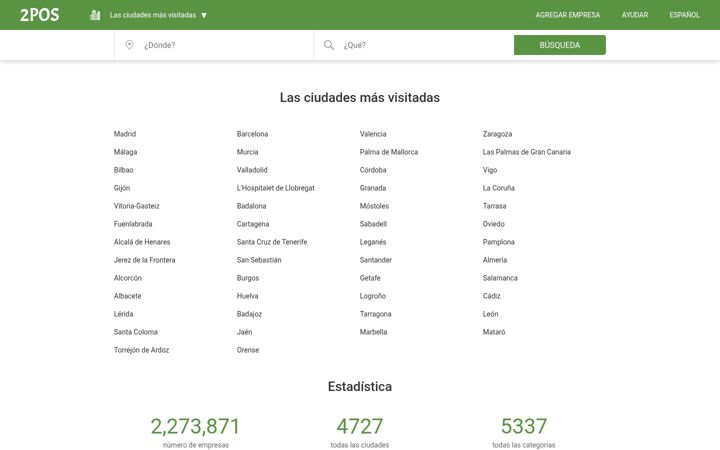Open the Burgos city link
720x450 pixels.
tap(248, 278)
